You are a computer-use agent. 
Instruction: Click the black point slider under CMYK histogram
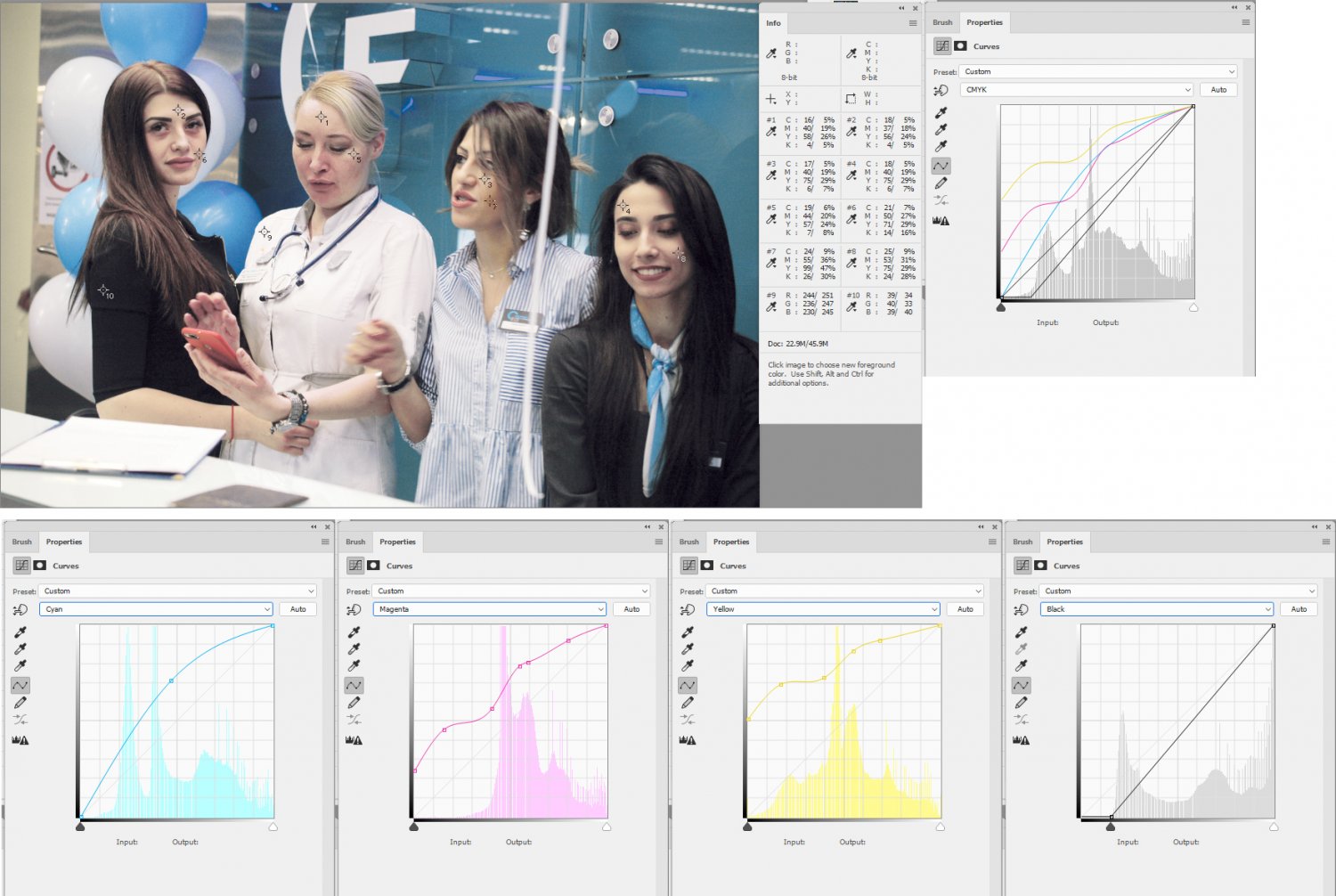point(1001,308)
